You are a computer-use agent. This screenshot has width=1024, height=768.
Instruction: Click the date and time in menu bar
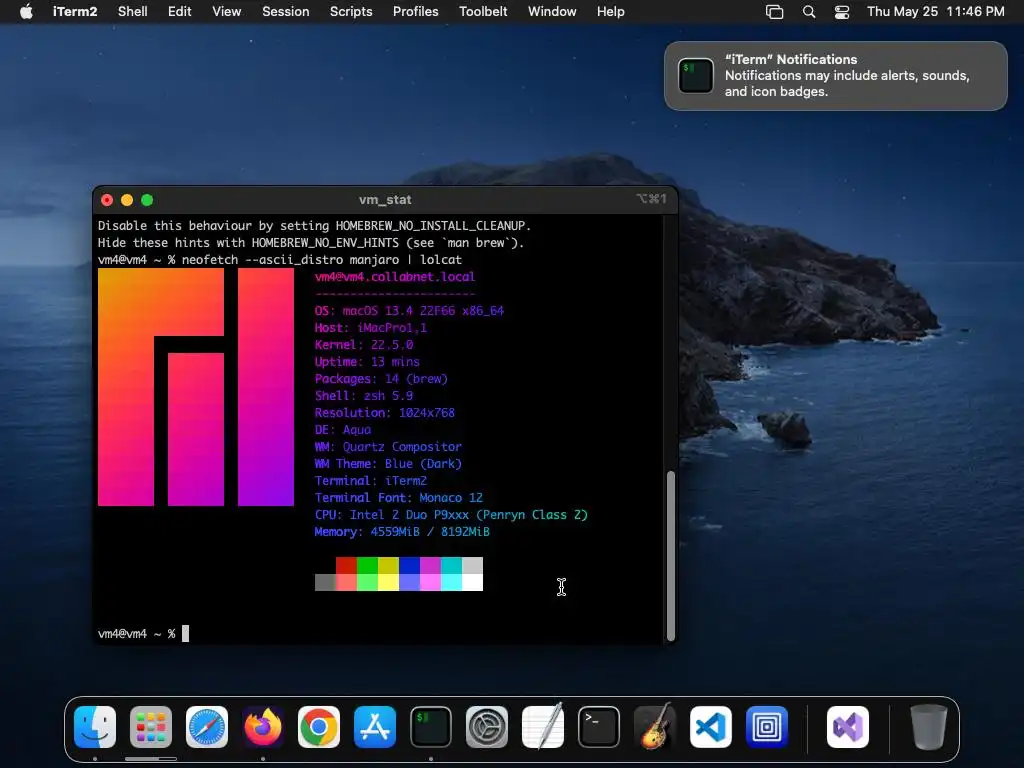point(935,11)
